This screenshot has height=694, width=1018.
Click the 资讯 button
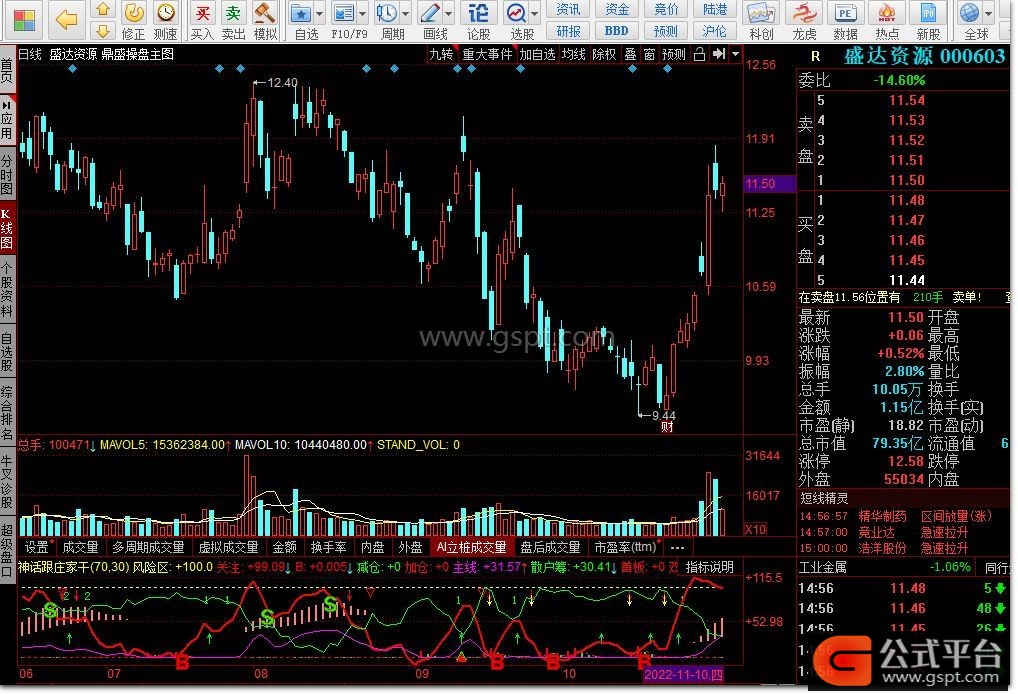click(x=568, y=9)
